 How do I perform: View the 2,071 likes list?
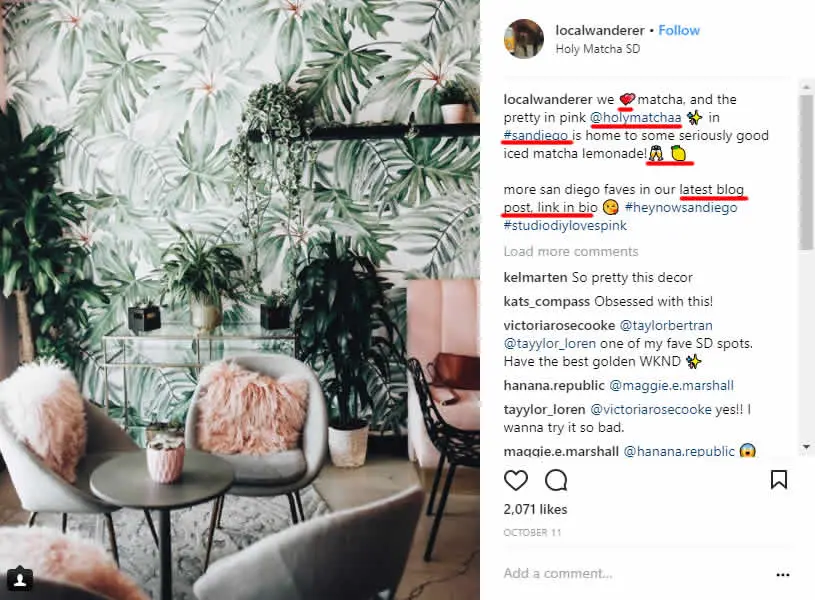pos(535,510)
